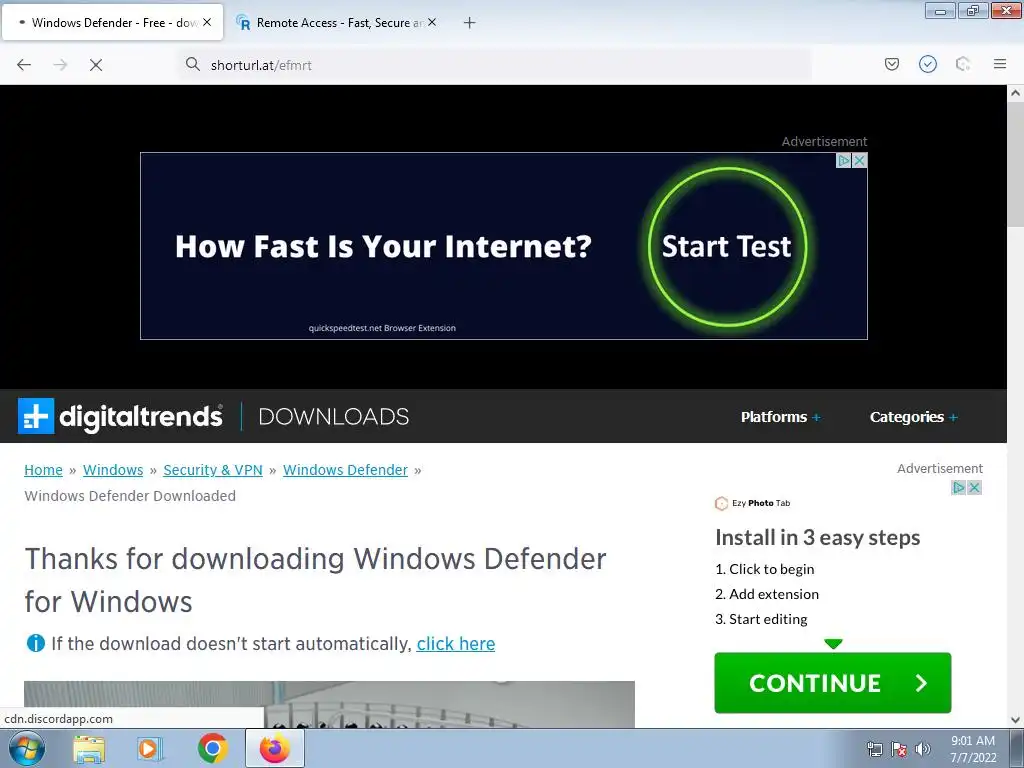The width and height of the screenshot is (1024, 768).
Task: Click the hexagon extension toolbar icon
Action: (963, 64)
